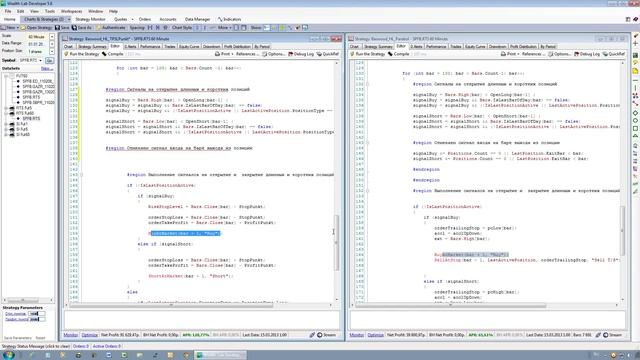Open the Workspaces menu
Screen dimensions: 640x360
[x=71, y=11]
